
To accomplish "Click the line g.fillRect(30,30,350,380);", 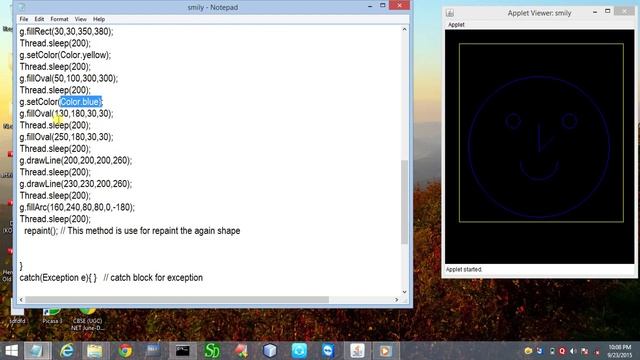I will pyautogui.click(x=67, y=31).
